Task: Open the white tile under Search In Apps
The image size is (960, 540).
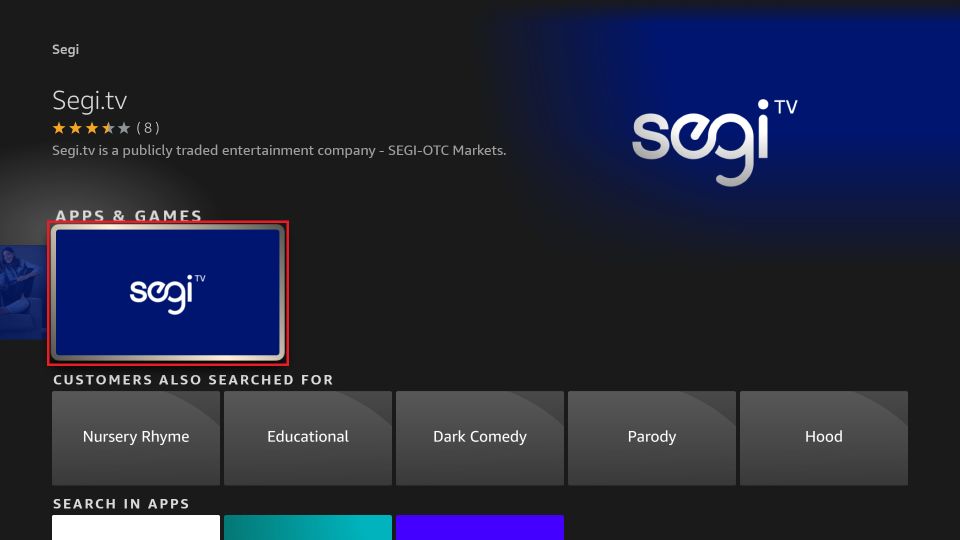Action: coord(136,527)
